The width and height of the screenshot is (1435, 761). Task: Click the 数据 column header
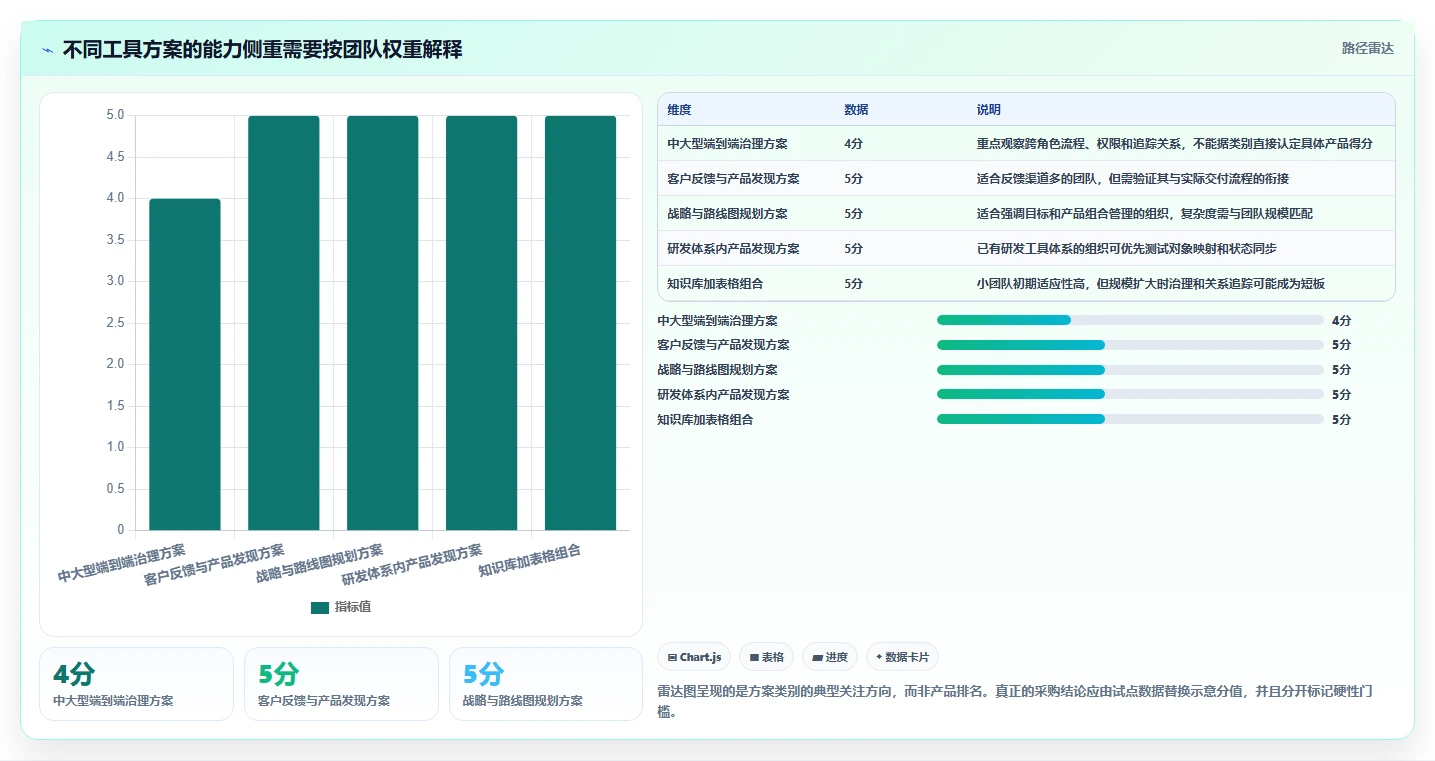tap(856, 110)
